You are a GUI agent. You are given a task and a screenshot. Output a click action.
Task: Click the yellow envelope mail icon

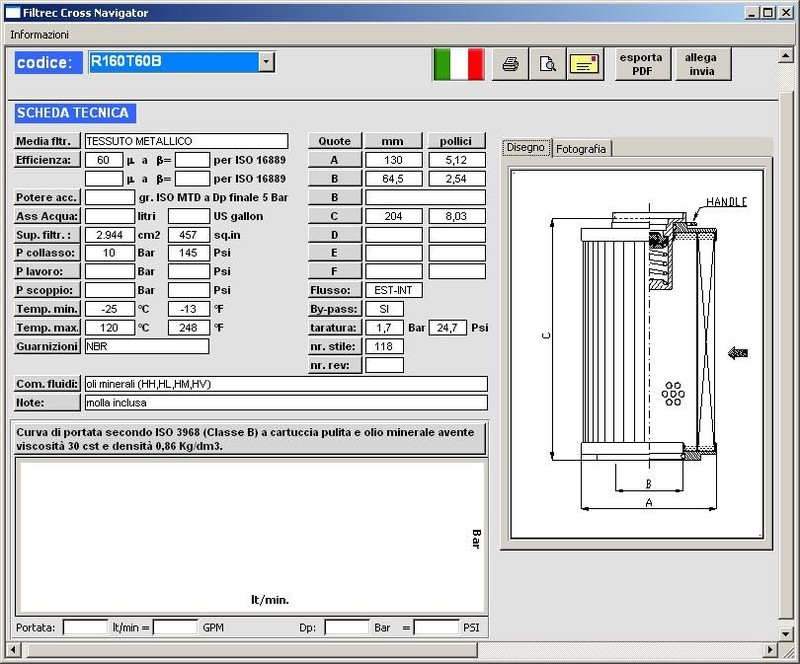[x=585, y=64]
